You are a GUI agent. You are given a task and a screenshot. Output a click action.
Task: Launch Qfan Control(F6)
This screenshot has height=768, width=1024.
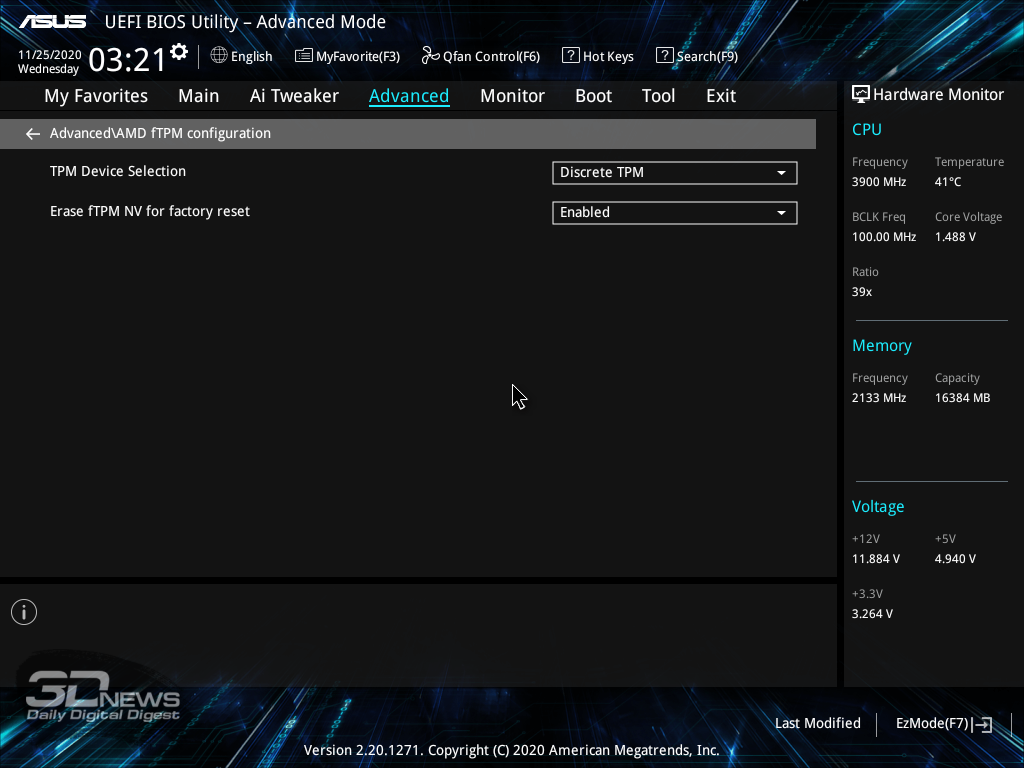click(481, 56)
